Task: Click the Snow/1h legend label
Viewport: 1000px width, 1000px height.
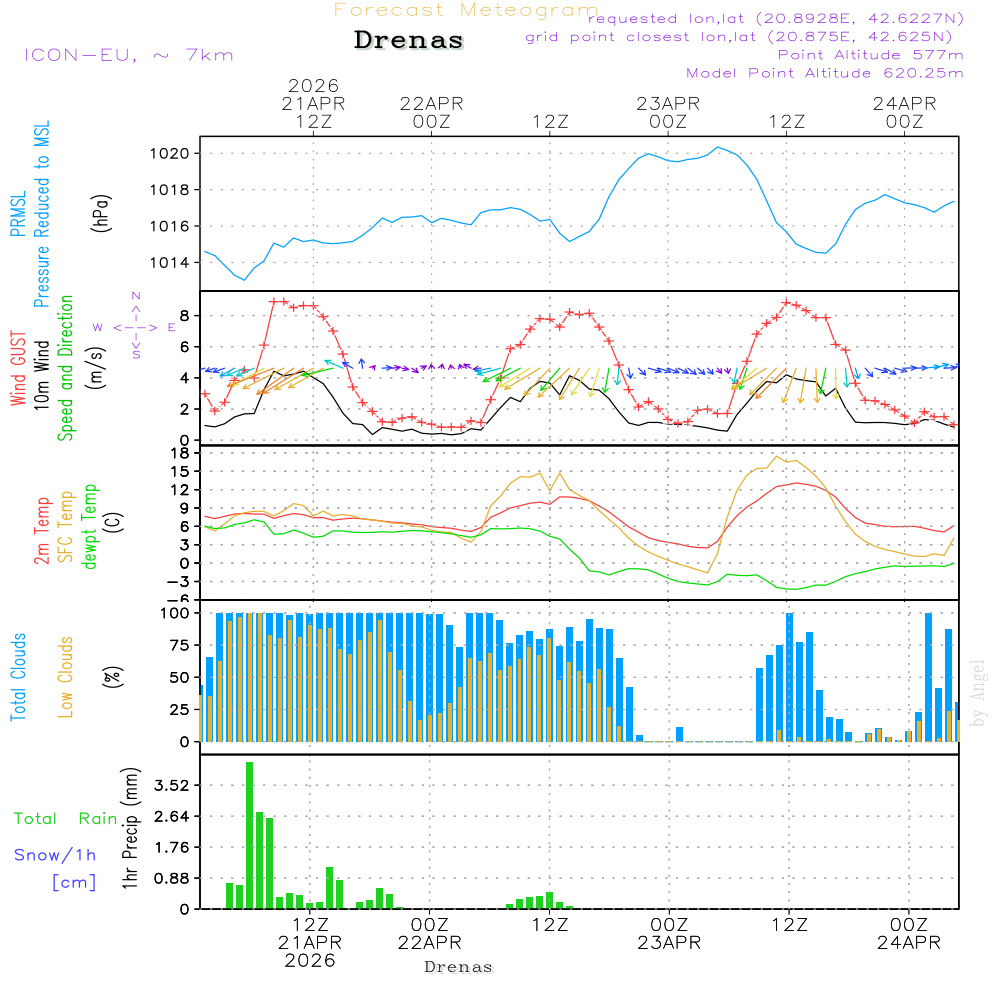Action: click(55, 855)
